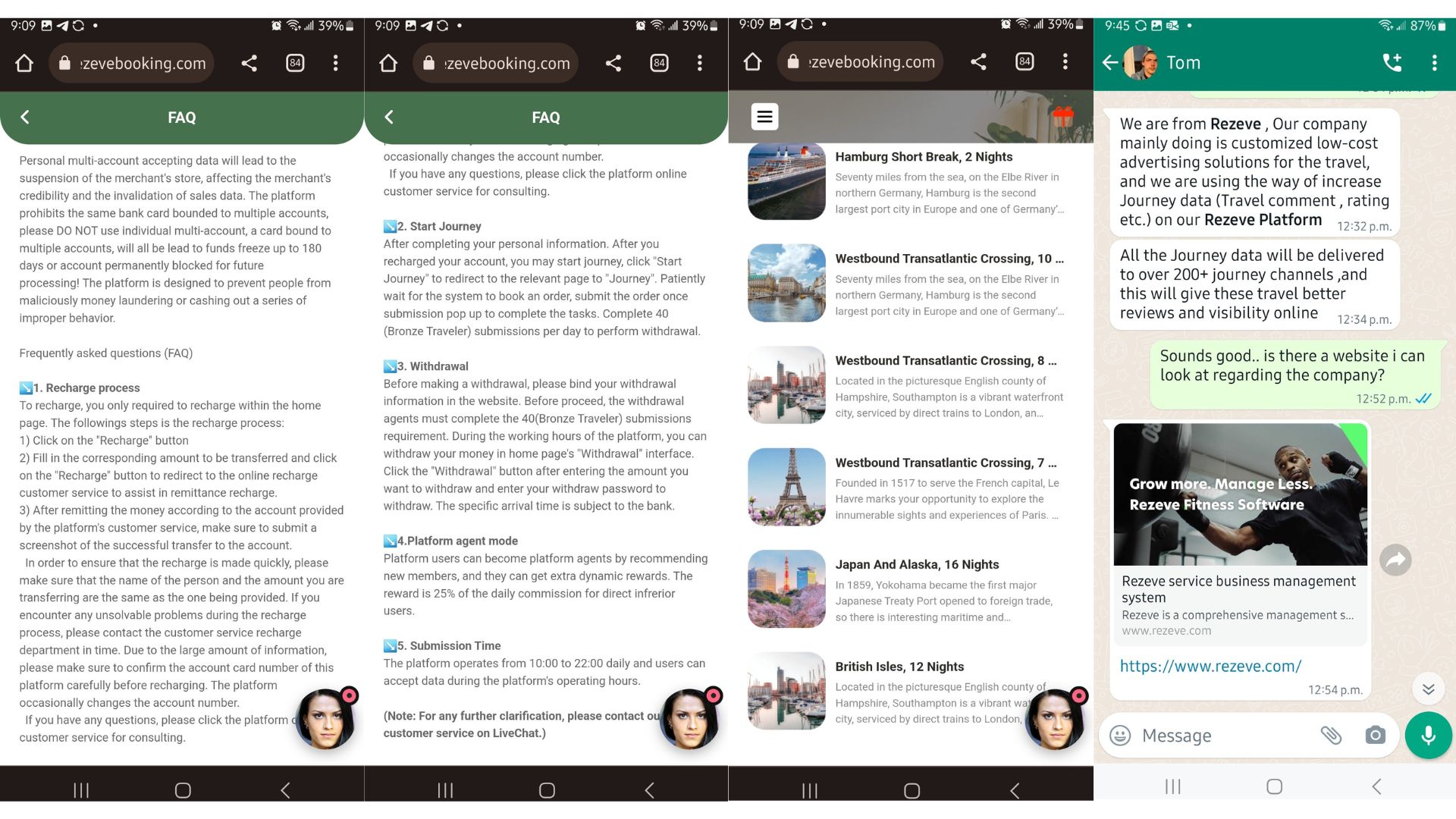Open the WhatsApp chat options menu
The image size is (1456, 819).
1434,63
